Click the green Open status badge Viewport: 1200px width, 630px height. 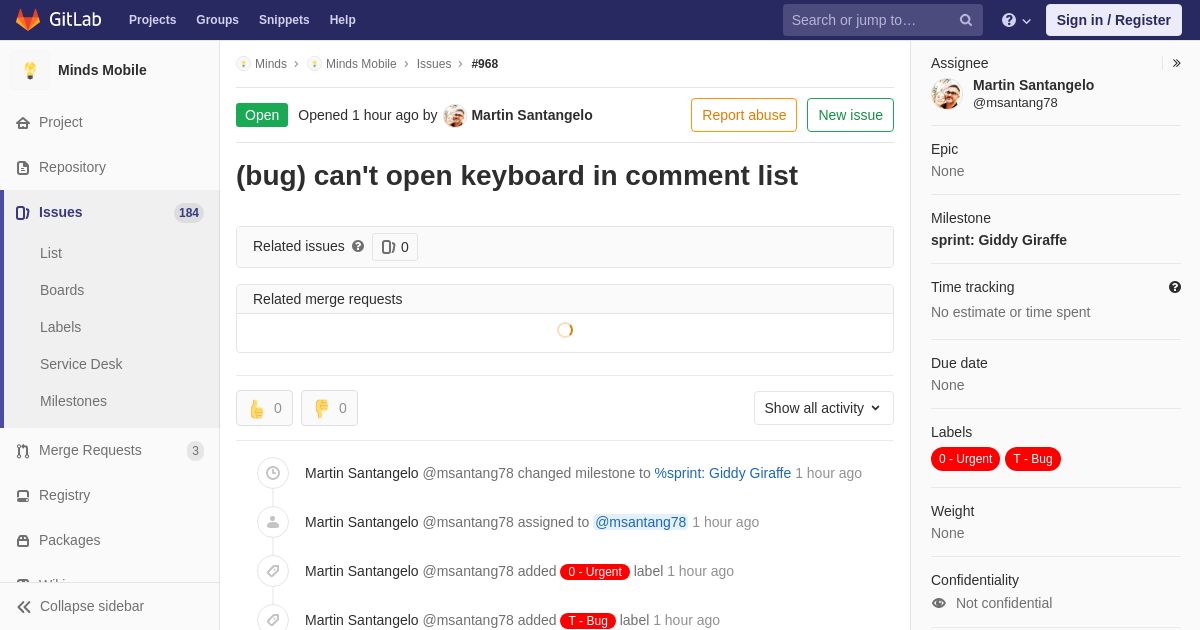262,115
